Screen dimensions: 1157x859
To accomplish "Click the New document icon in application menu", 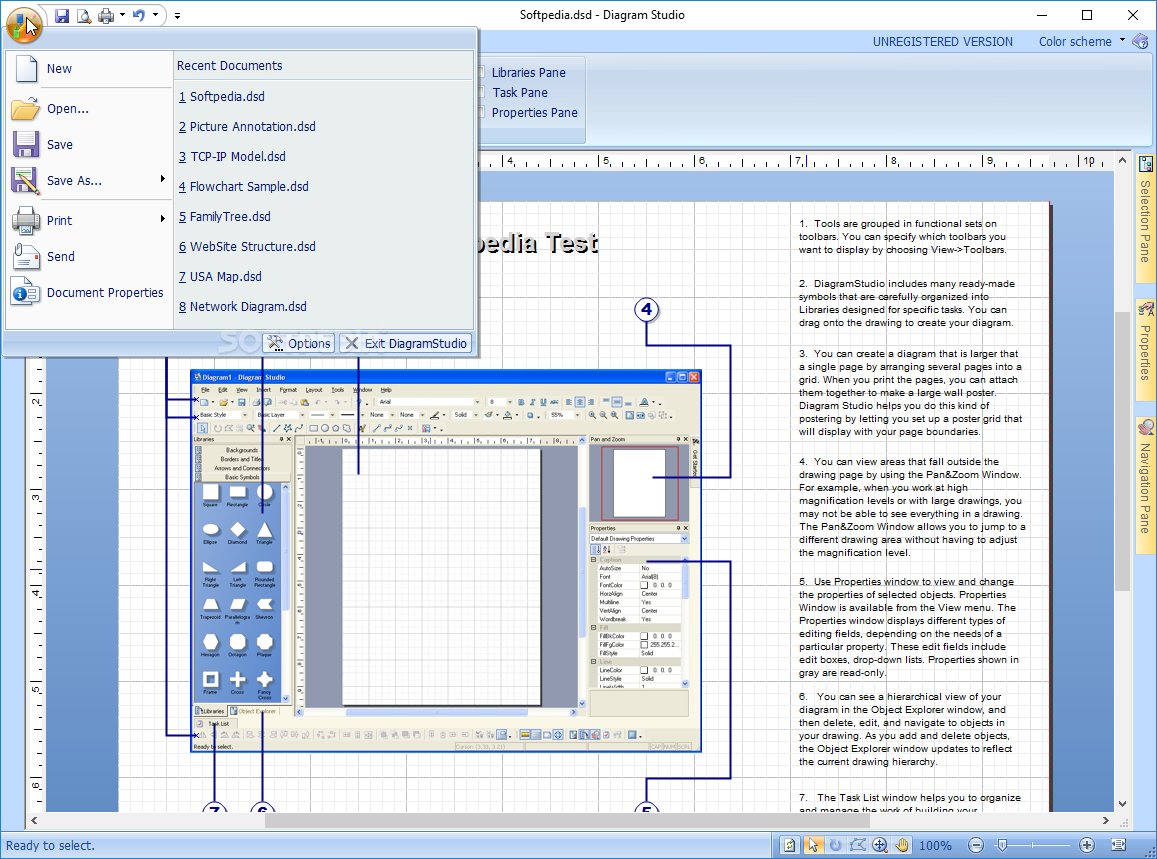I will (x=27, y=69).
